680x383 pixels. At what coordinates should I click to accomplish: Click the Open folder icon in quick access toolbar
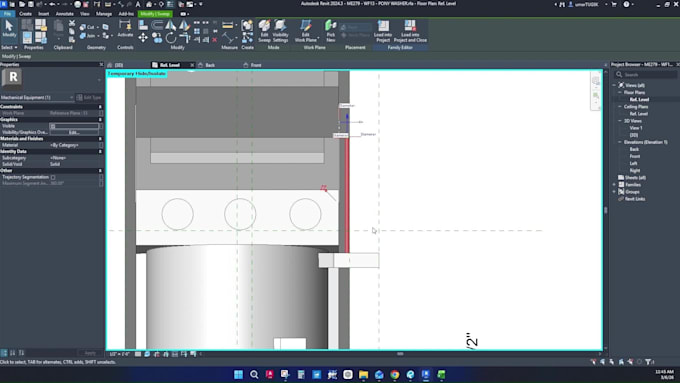pyautogui.click(x=22, y=4)
